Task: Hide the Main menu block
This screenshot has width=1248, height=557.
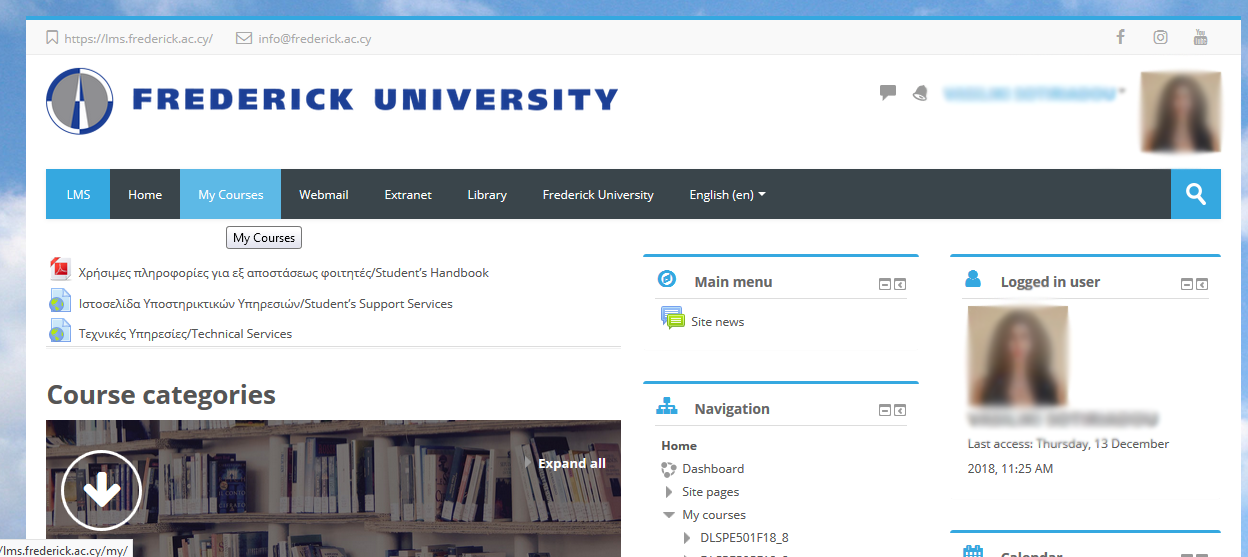Action: (x=885, y=284)
